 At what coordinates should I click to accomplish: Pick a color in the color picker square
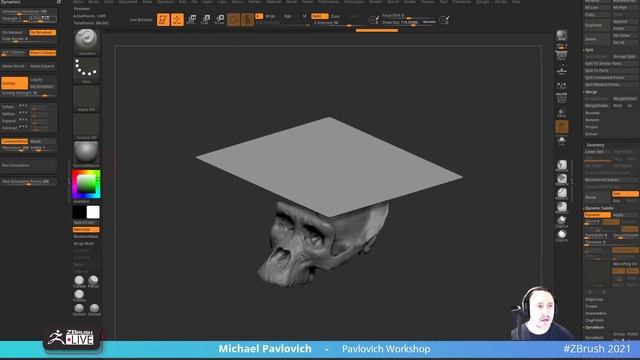click(x=86, y=184)
